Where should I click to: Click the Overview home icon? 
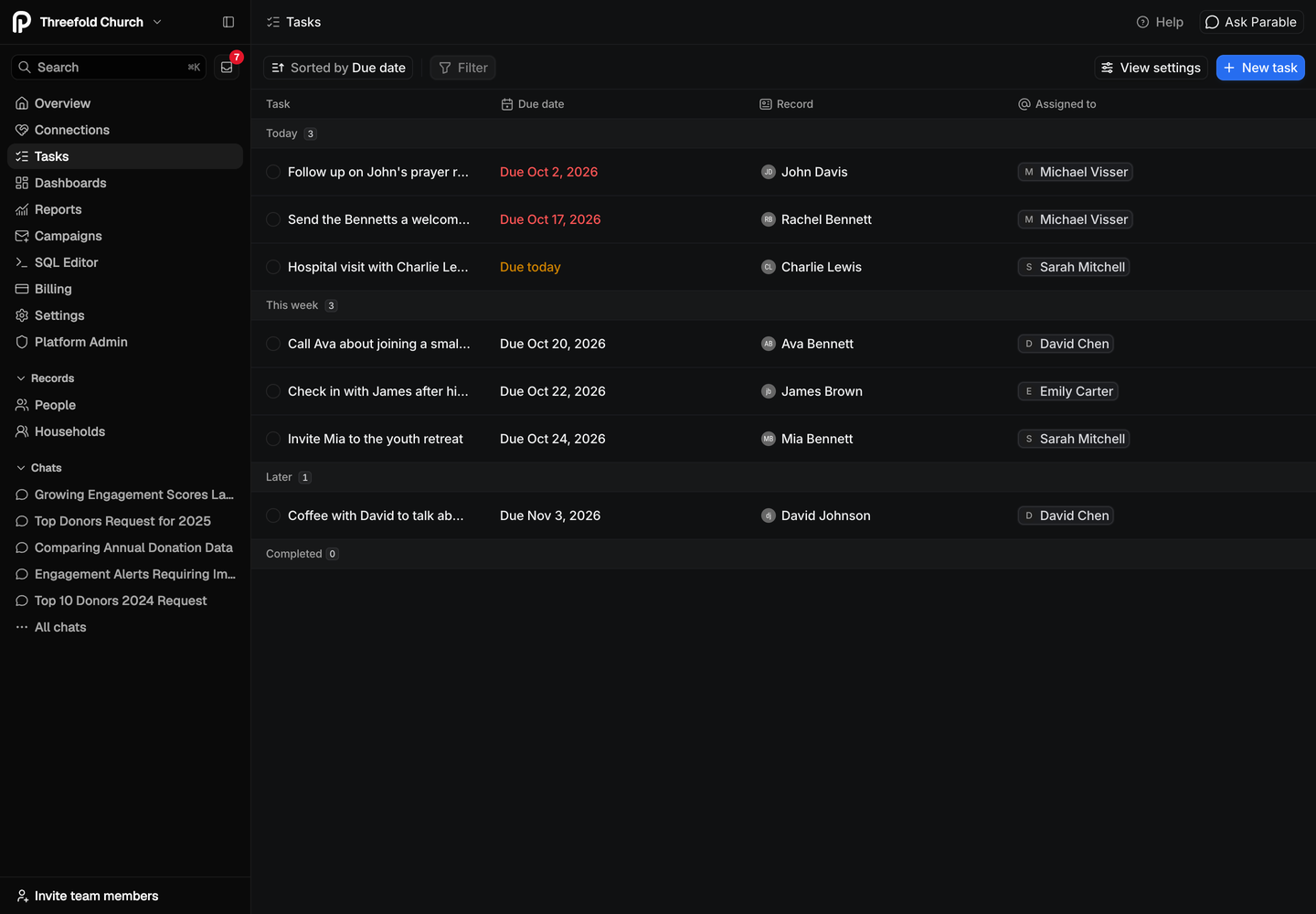[x=22, y=103]
